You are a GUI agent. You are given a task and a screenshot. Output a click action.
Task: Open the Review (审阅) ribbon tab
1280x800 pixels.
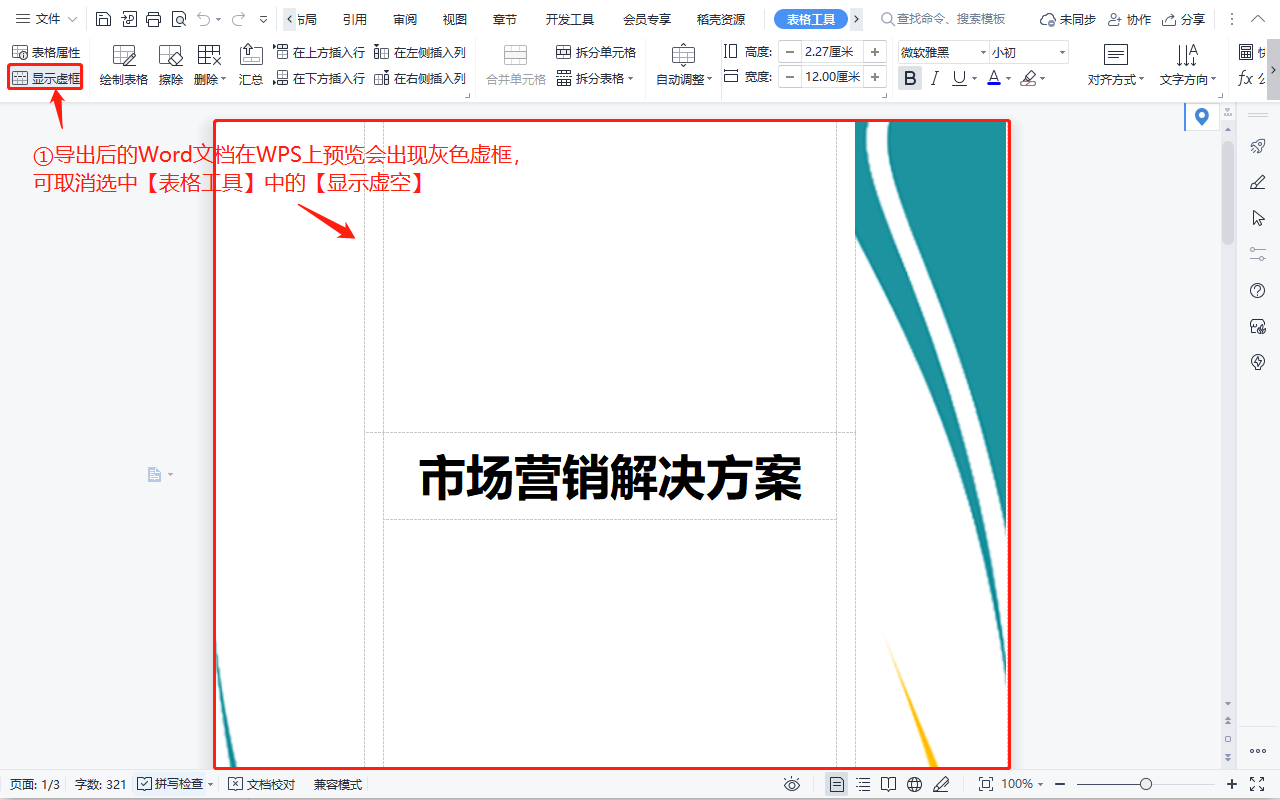click(x=405, y=19)
